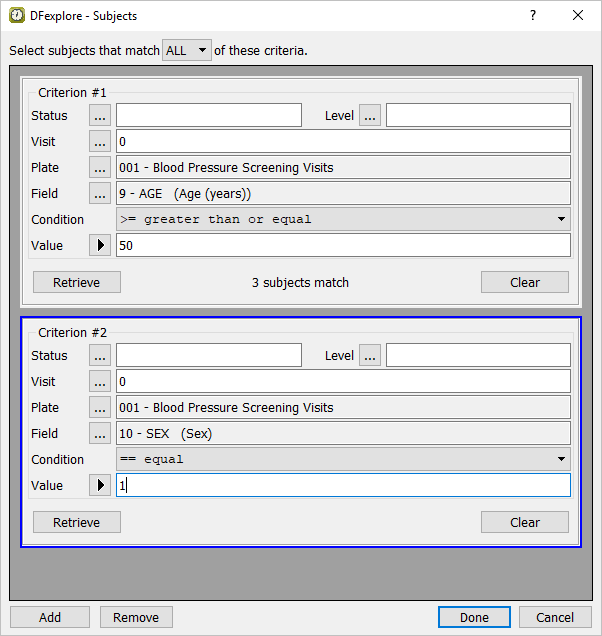The height and width of the screenshot is (636, 602).
Task: Open 'greater than or equal' condition dropdown
Action: tap(343, 220)
